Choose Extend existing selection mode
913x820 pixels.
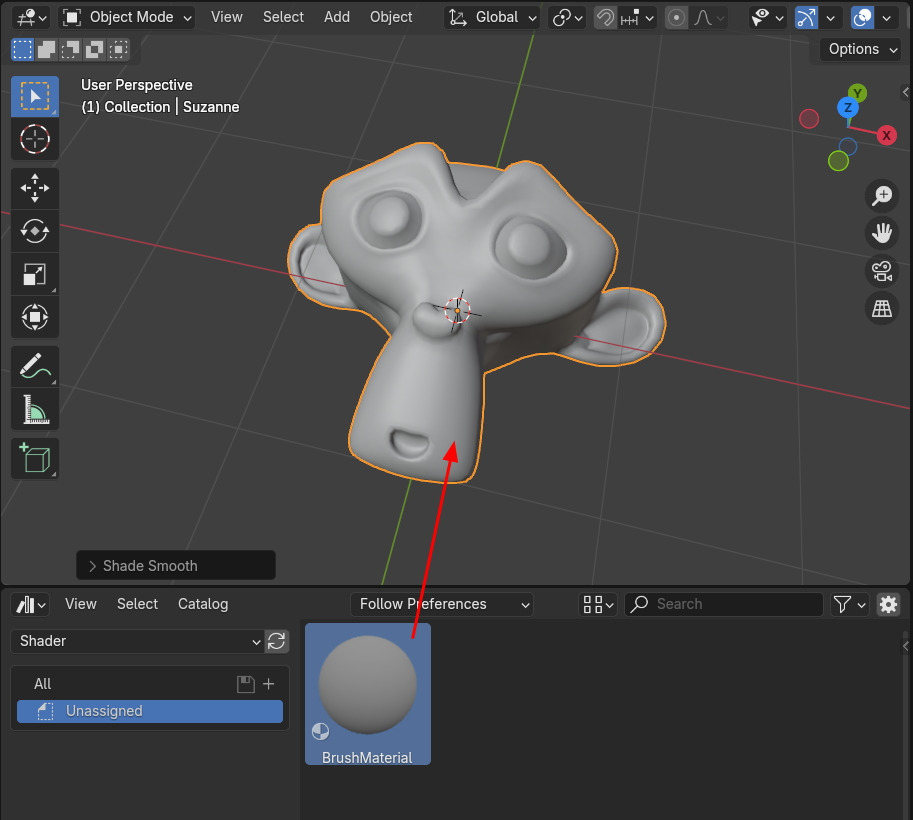(47, 50)
